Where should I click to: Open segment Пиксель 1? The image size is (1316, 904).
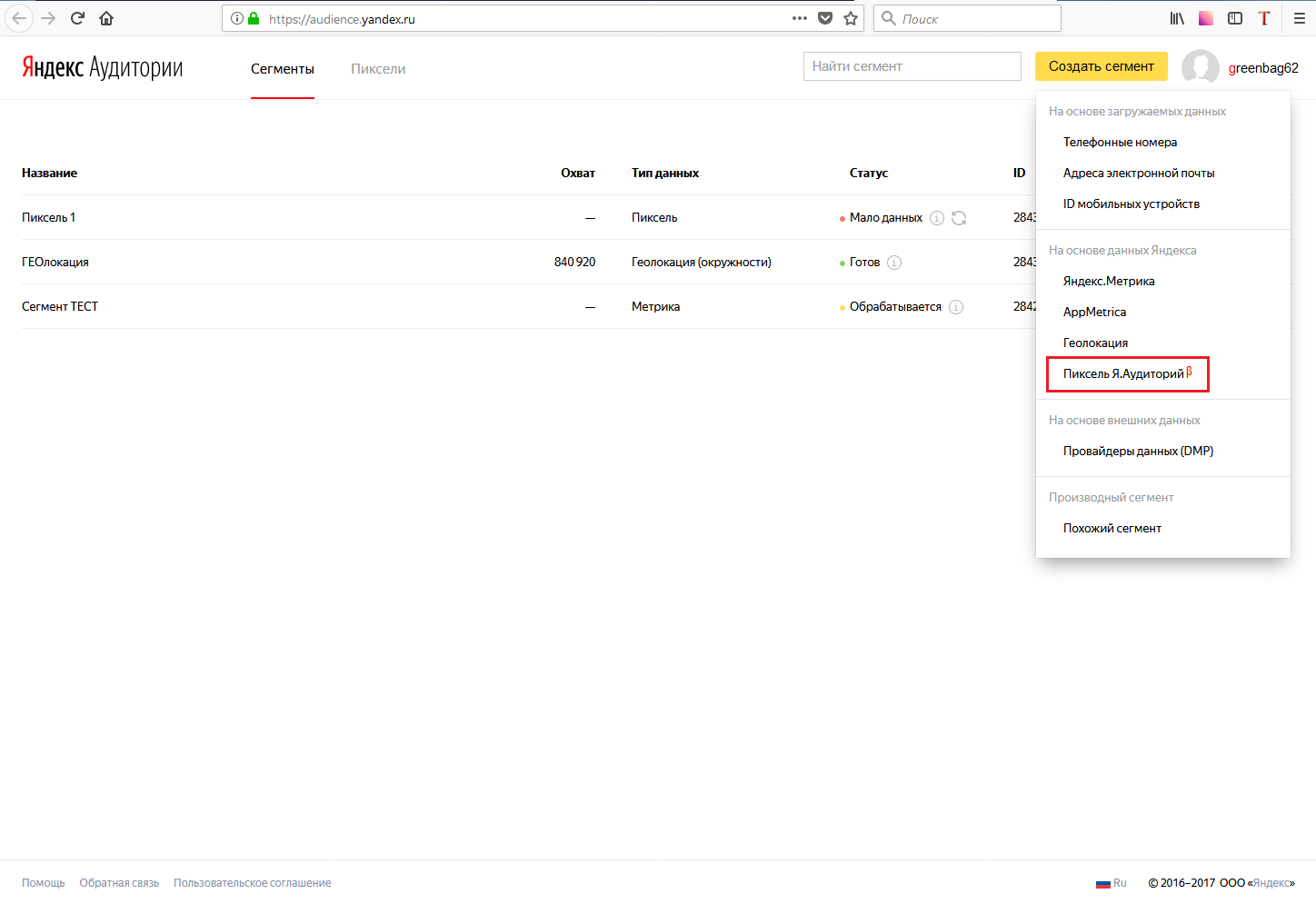[x=49, y=217]
